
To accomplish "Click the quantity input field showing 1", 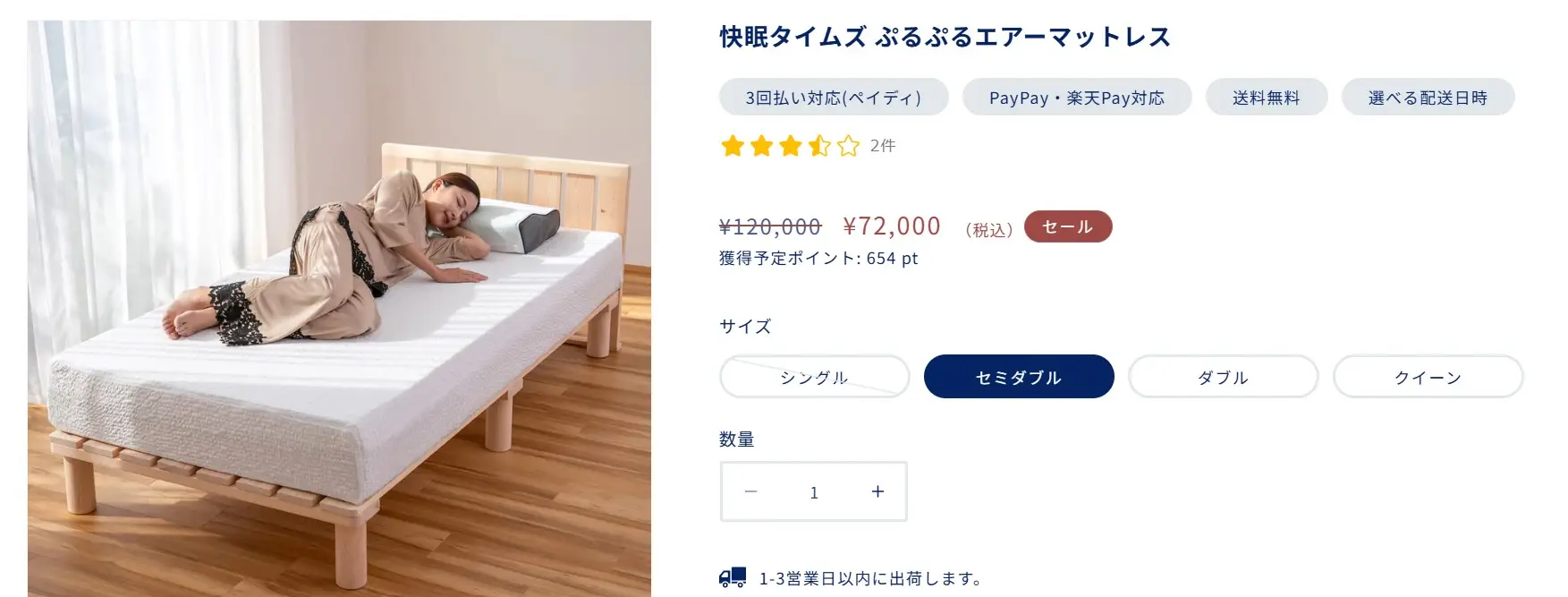I will [814, 490].
